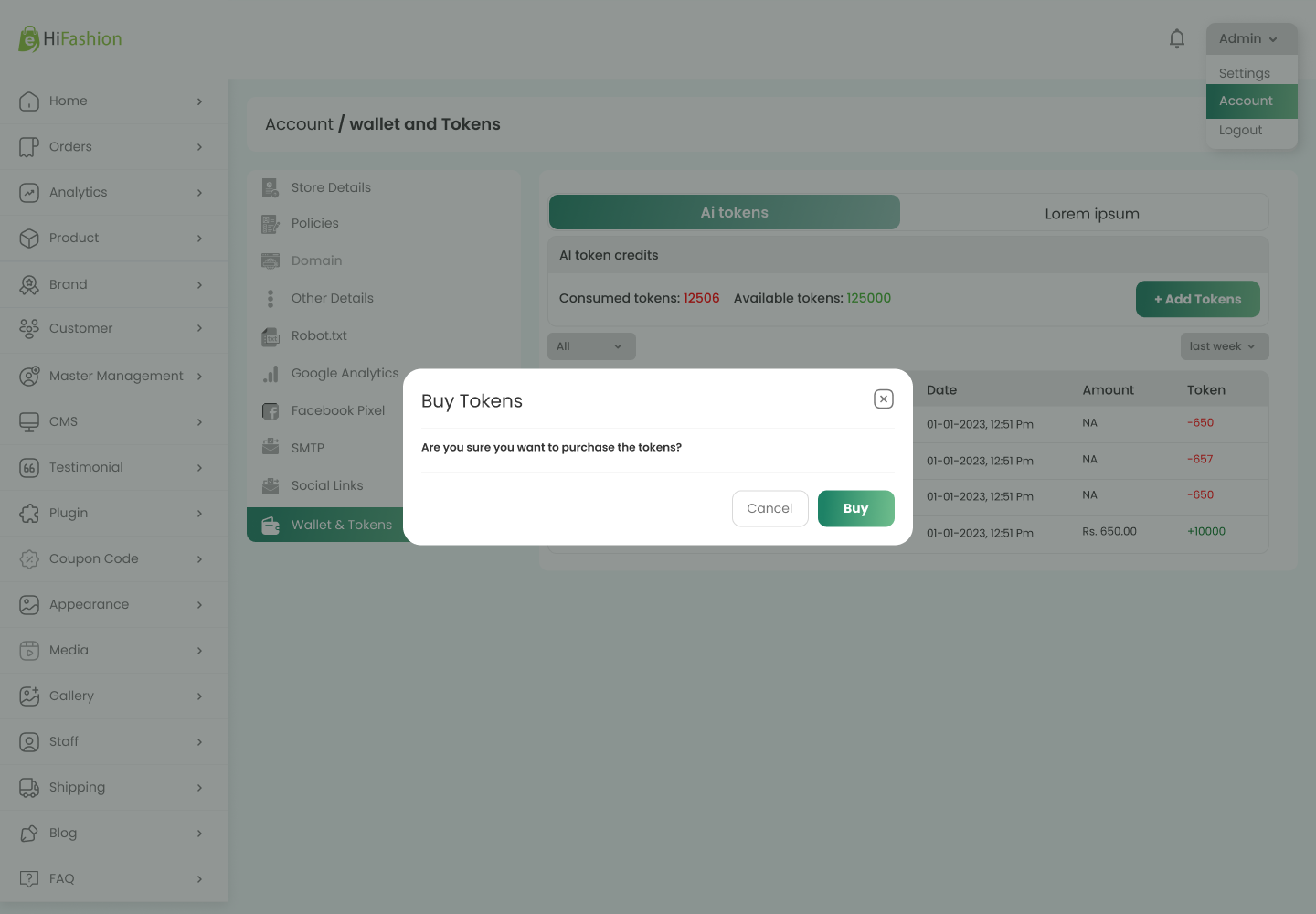
Task: Open the last week dropdown
Action: [x=1225, y=346]
